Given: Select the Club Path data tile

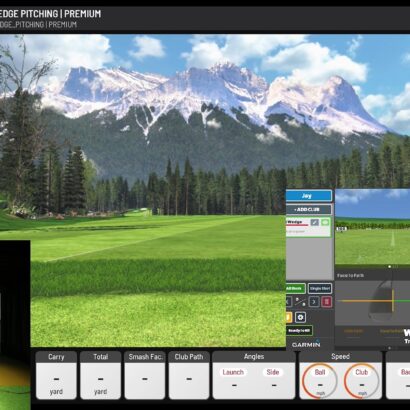Looking at the screenshot, I should click(189, 375).
